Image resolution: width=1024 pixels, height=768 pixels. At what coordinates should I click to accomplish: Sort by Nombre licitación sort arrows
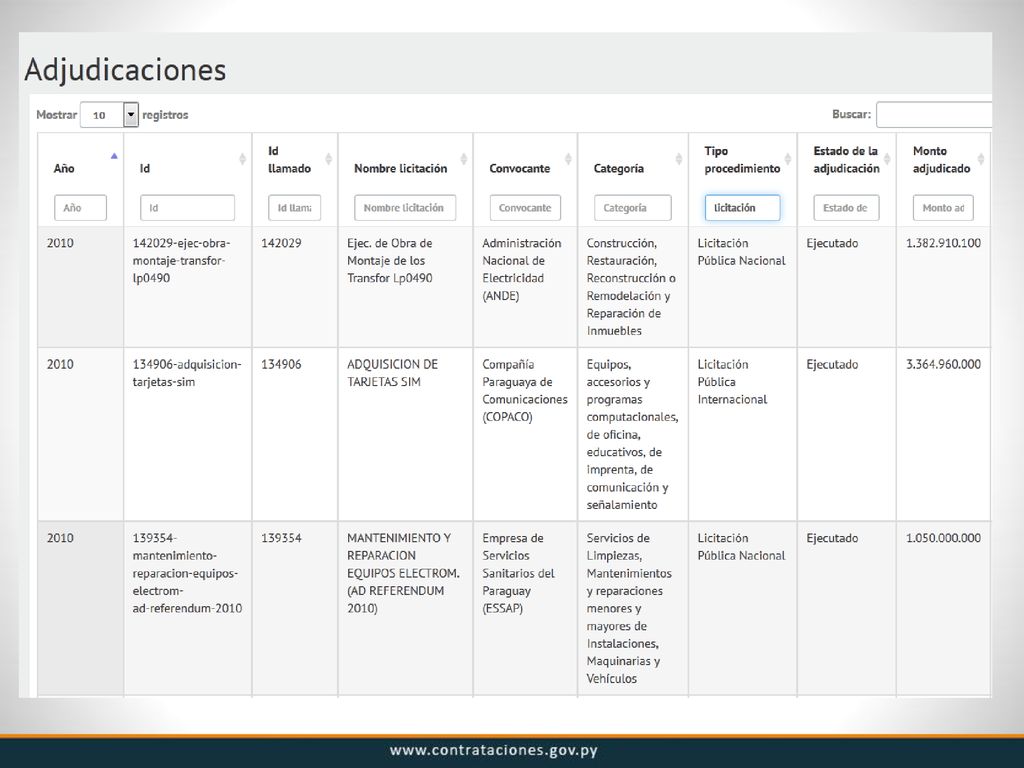point(464,159)
